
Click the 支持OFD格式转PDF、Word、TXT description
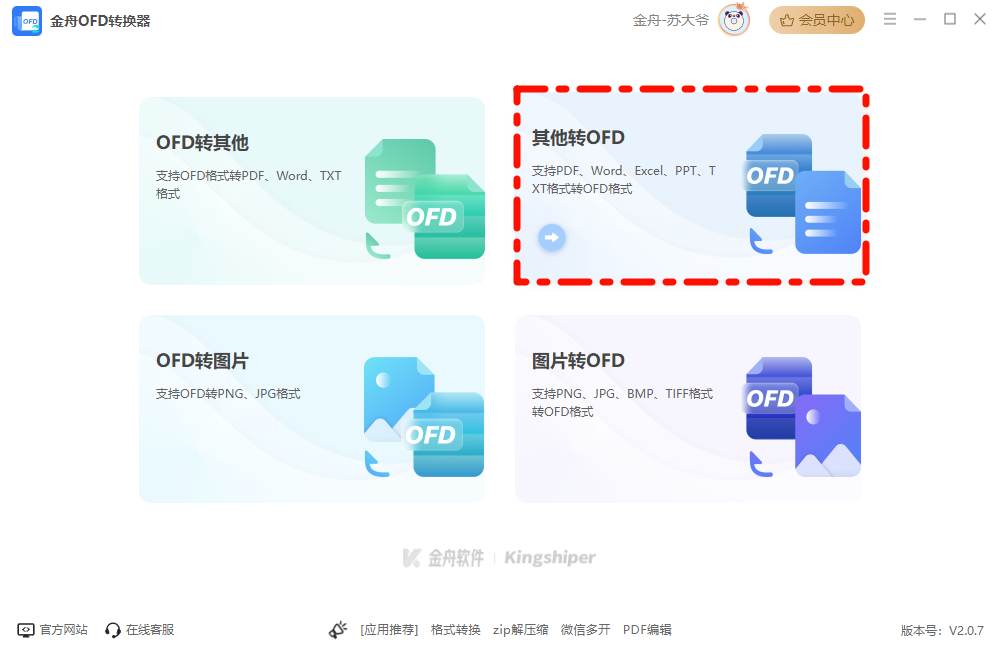click(249, 184)
